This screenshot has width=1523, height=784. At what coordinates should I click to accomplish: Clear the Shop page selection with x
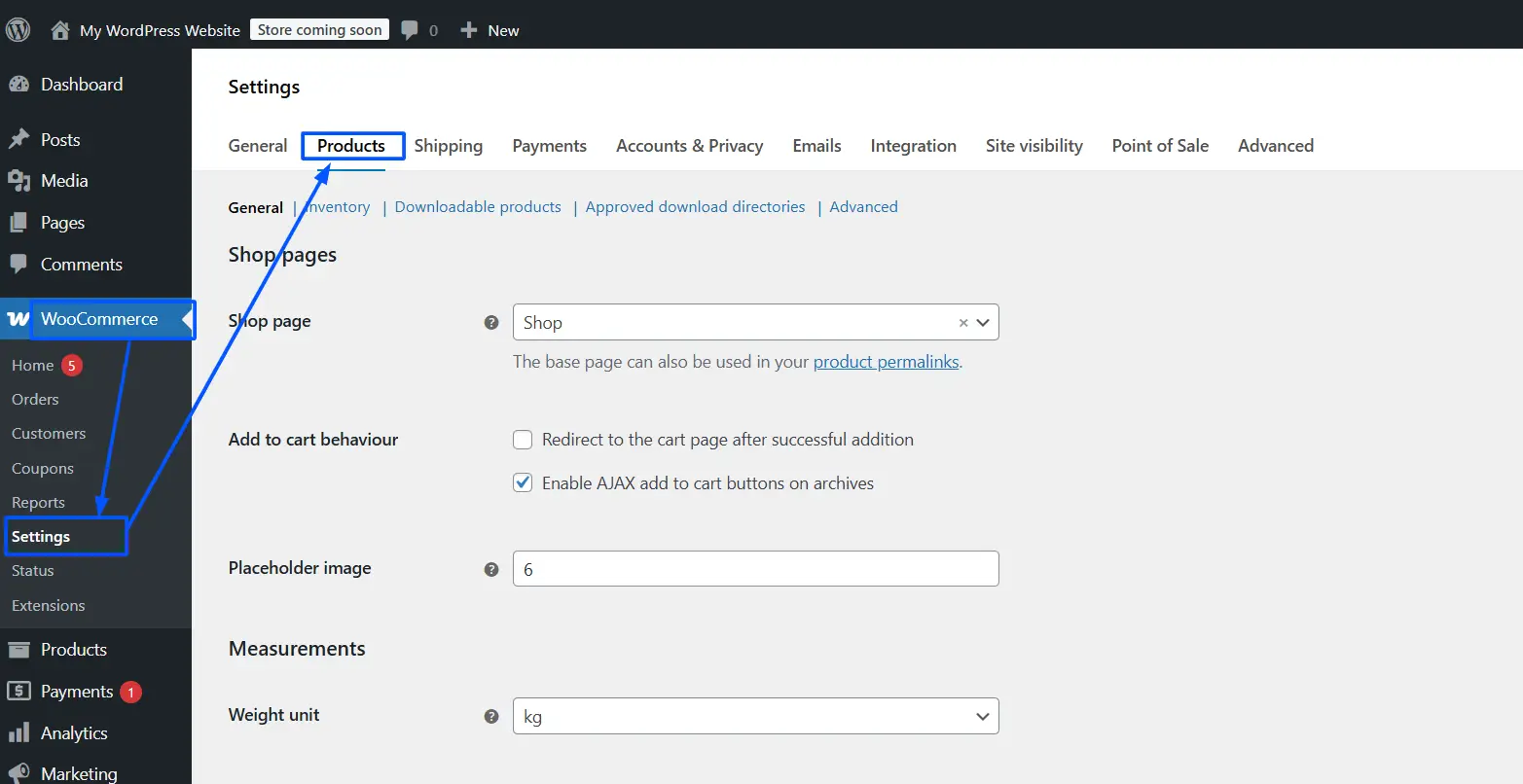pyautogui.click(x=963, y=323)
